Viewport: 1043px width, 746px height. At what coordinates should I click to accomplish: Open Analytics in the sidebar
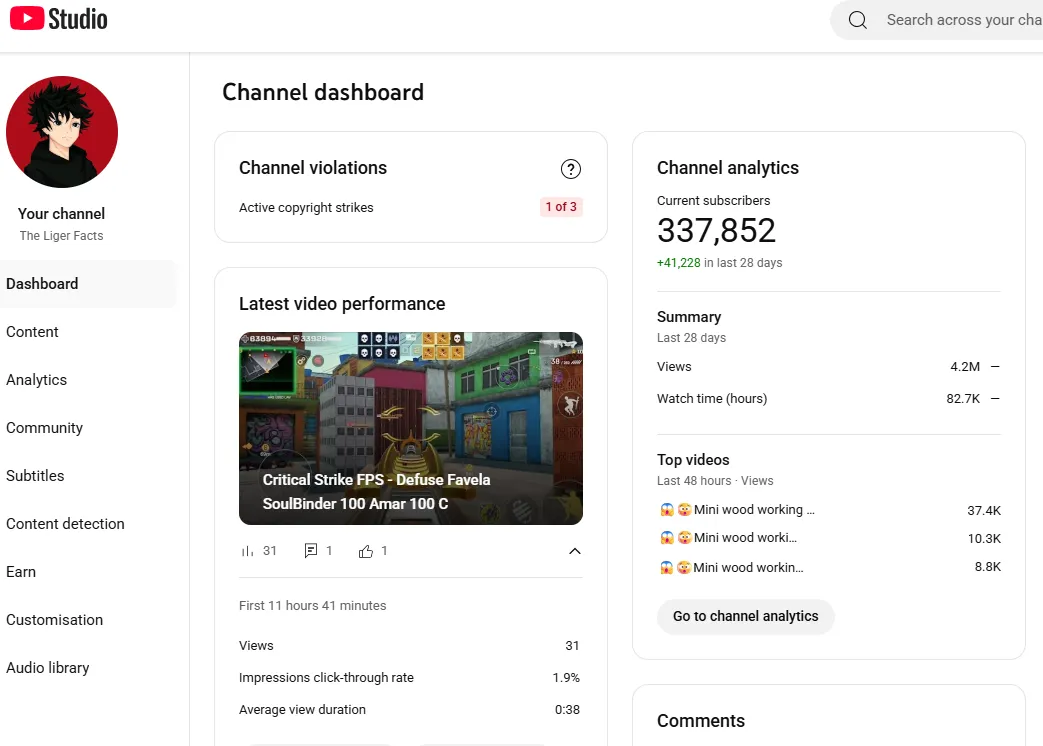click(x=36, y=380)
